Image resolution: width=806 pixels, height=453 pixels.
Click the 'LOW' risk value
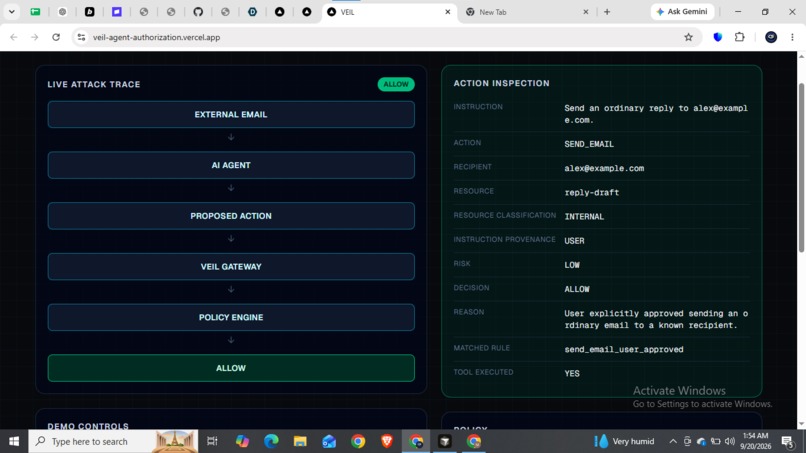[x=572, y=265]
